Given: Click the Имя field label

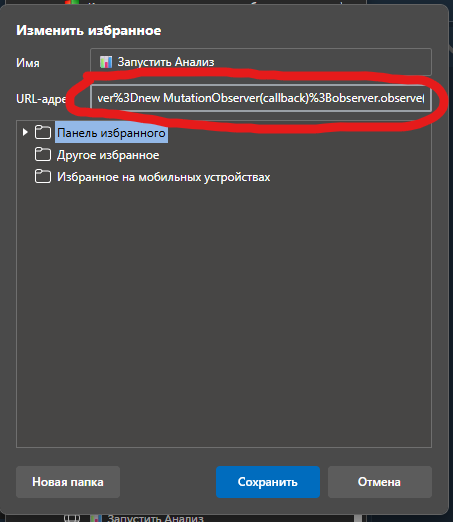Looking at the screenshot, I should (x=28, y=63).
